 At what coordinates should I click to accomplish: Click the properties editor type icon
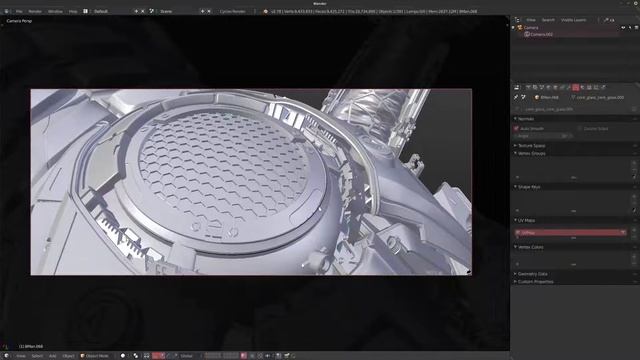[517, 87]
